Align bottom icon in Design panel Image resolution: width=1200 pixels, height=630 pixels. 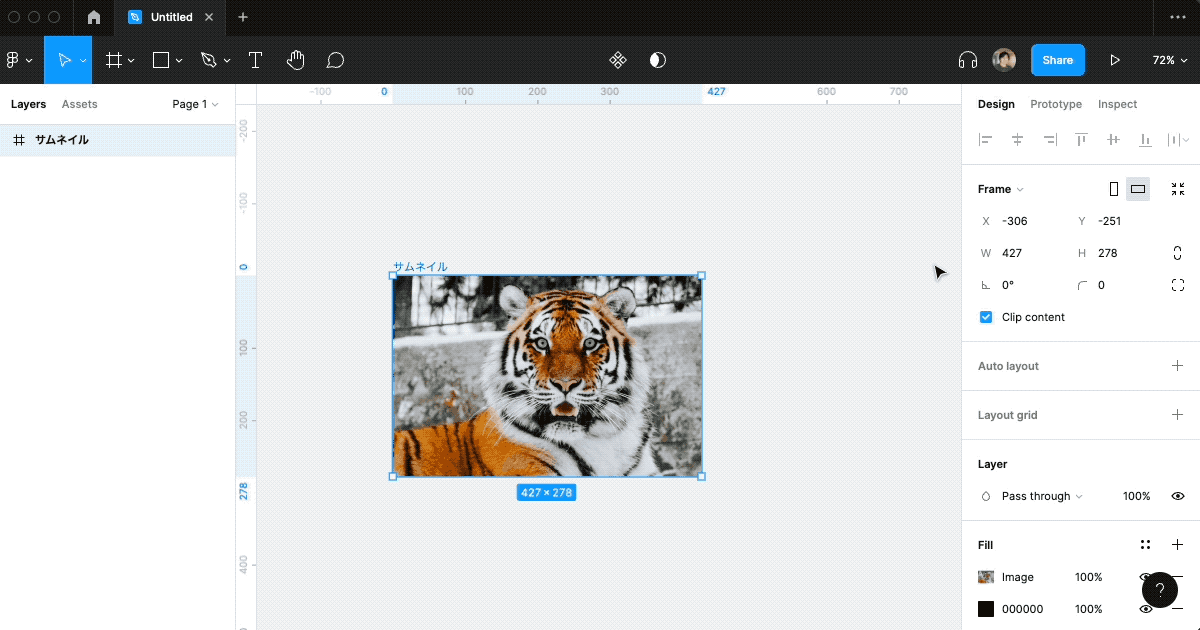[x=1145, y=140]
